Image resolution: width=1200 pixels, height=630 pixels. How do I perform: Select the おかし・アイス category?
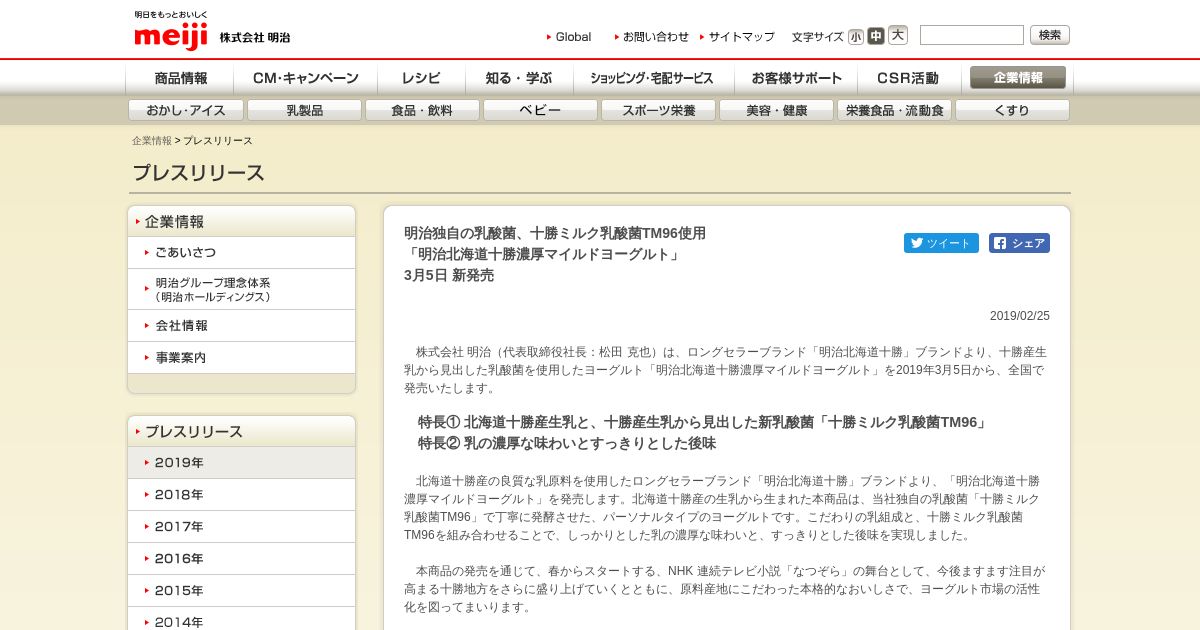tap(185, 110)
